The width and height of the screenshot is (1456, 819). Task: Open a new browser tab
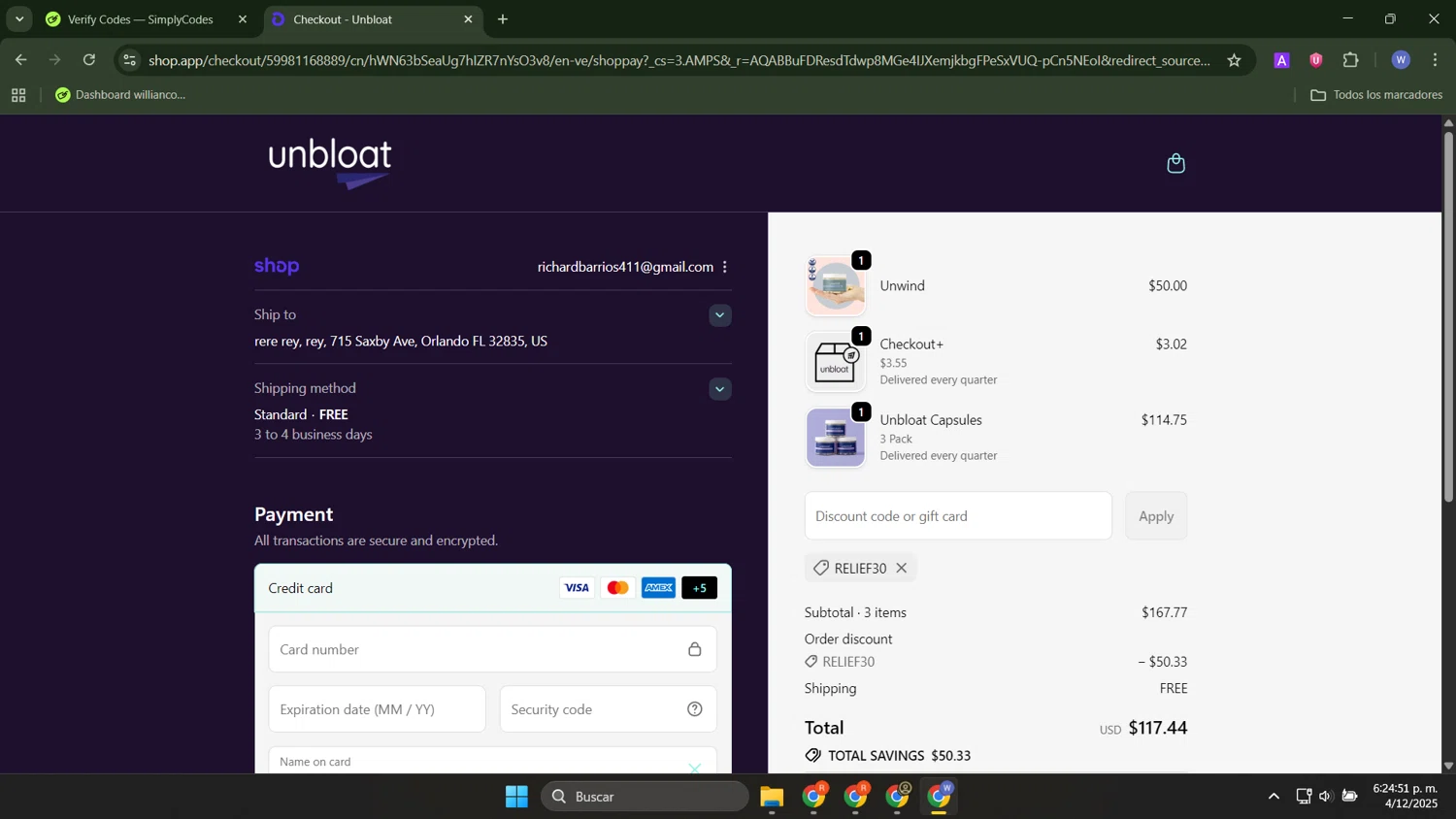(x=503, y=19)
